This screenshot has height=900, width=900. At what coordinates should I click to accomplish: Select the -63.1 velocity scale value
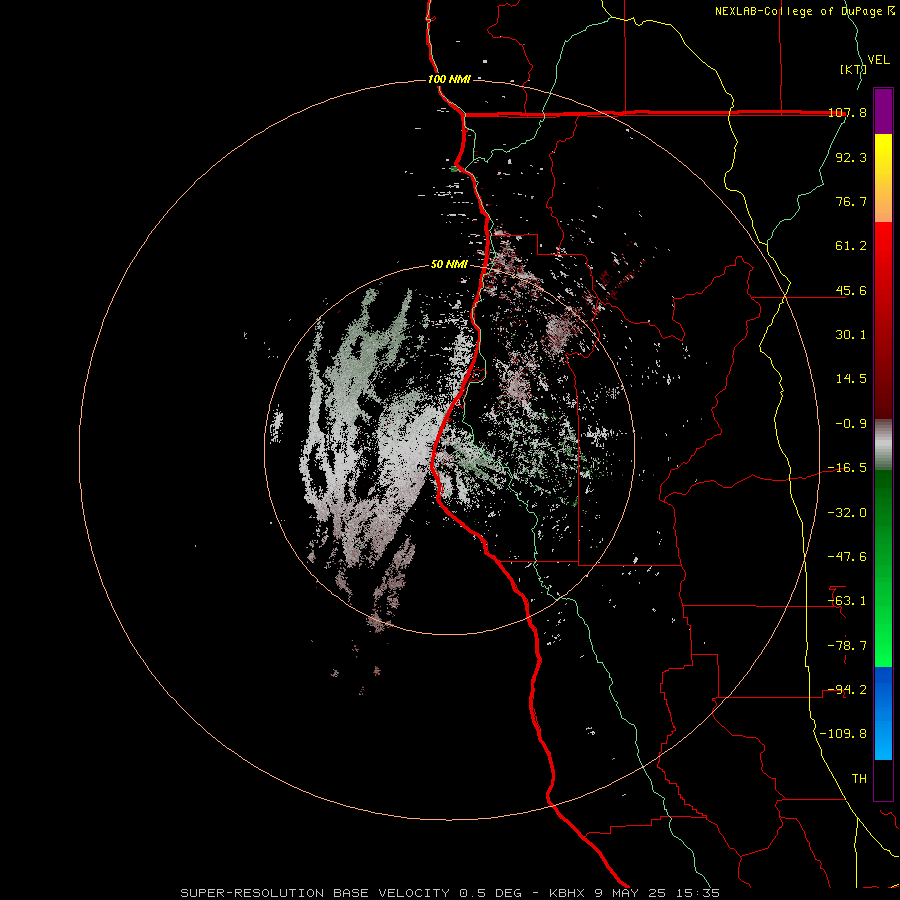pos(847,601)
